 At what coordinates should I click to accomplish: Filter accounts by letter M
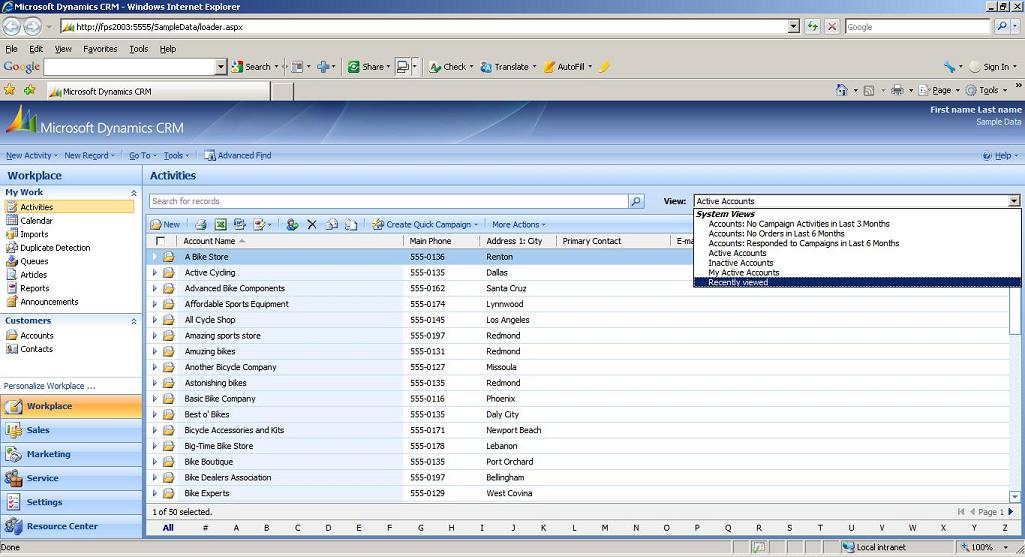point(605,528)
